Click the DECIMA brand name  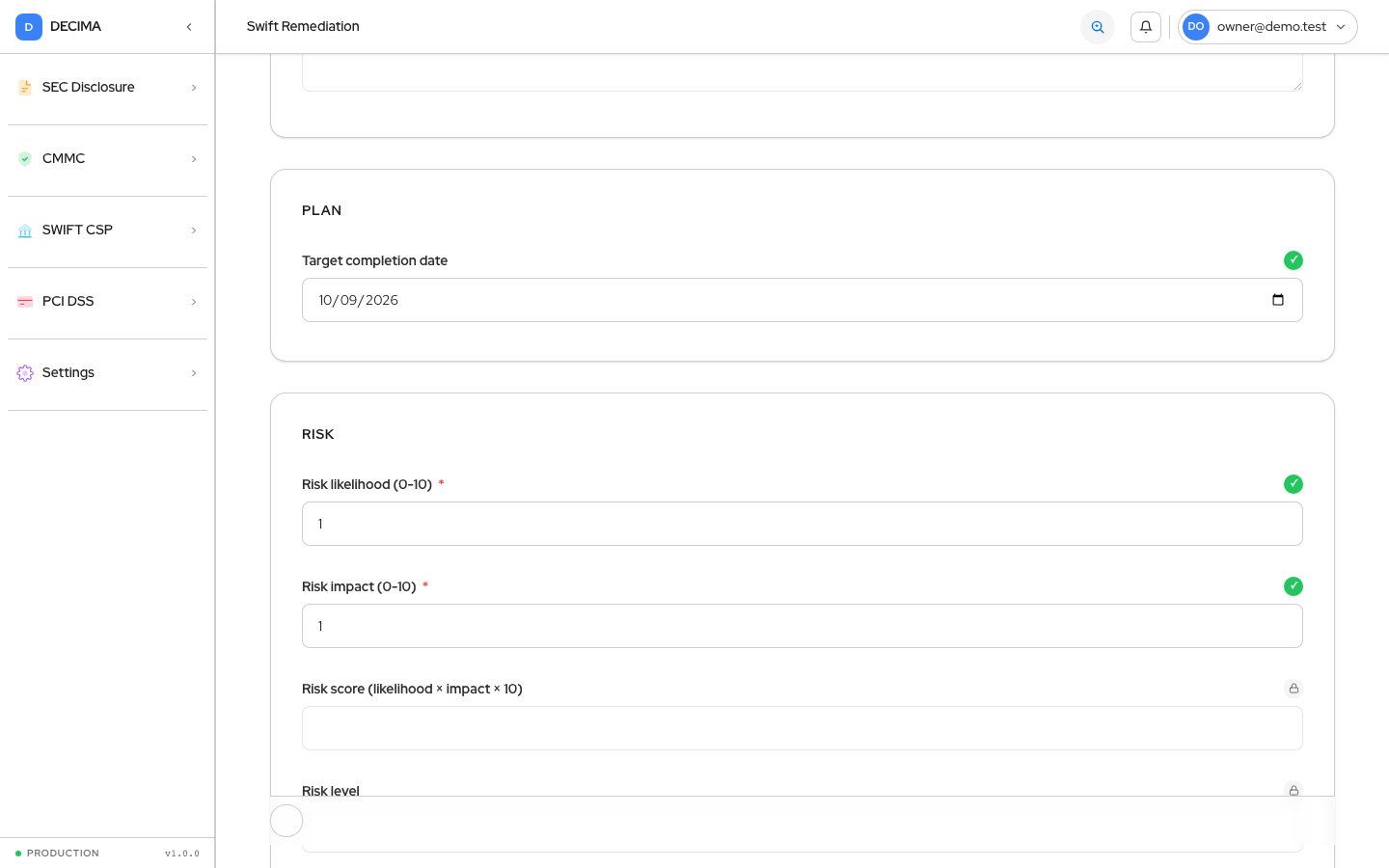[x=75, y=26]
